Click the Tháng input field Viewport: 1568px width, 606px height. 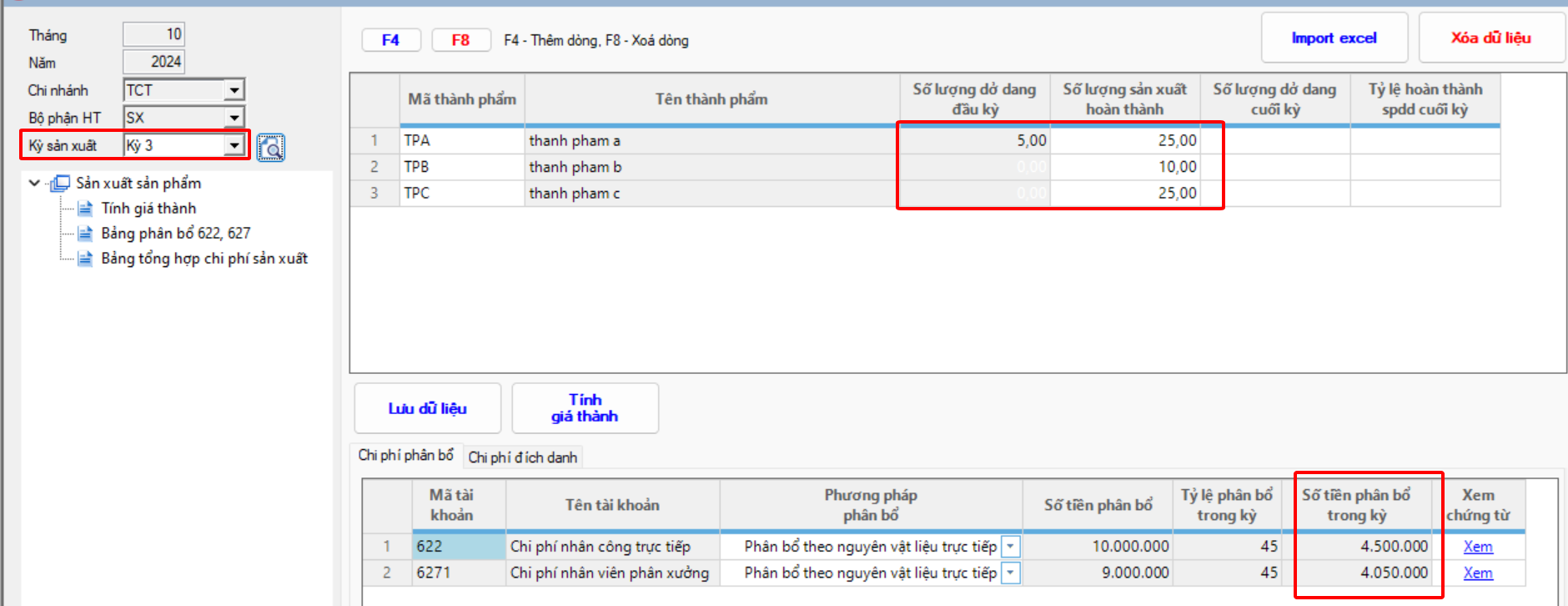pos(153,34)
